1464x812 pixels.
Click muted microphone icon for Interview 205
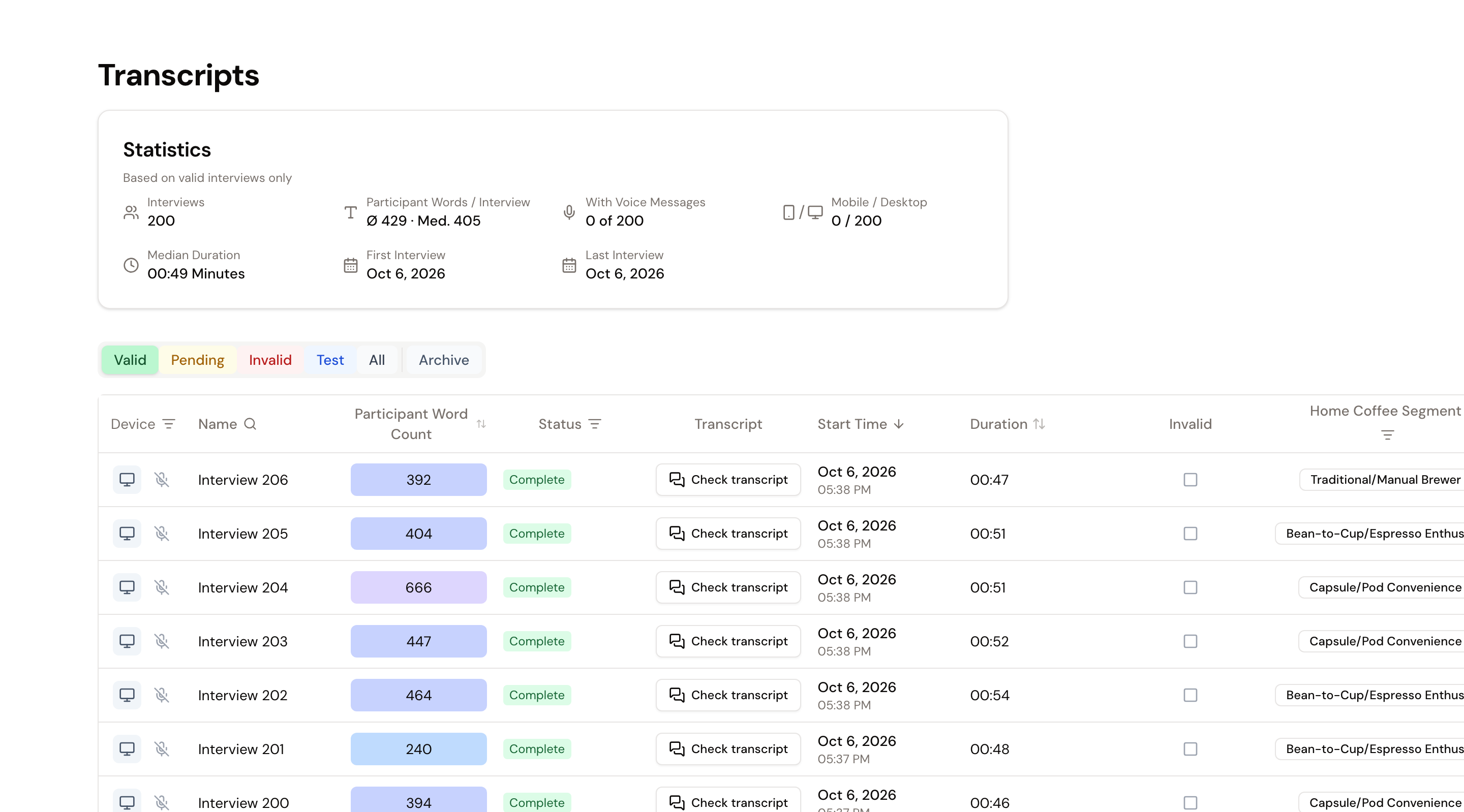(162, 534)
